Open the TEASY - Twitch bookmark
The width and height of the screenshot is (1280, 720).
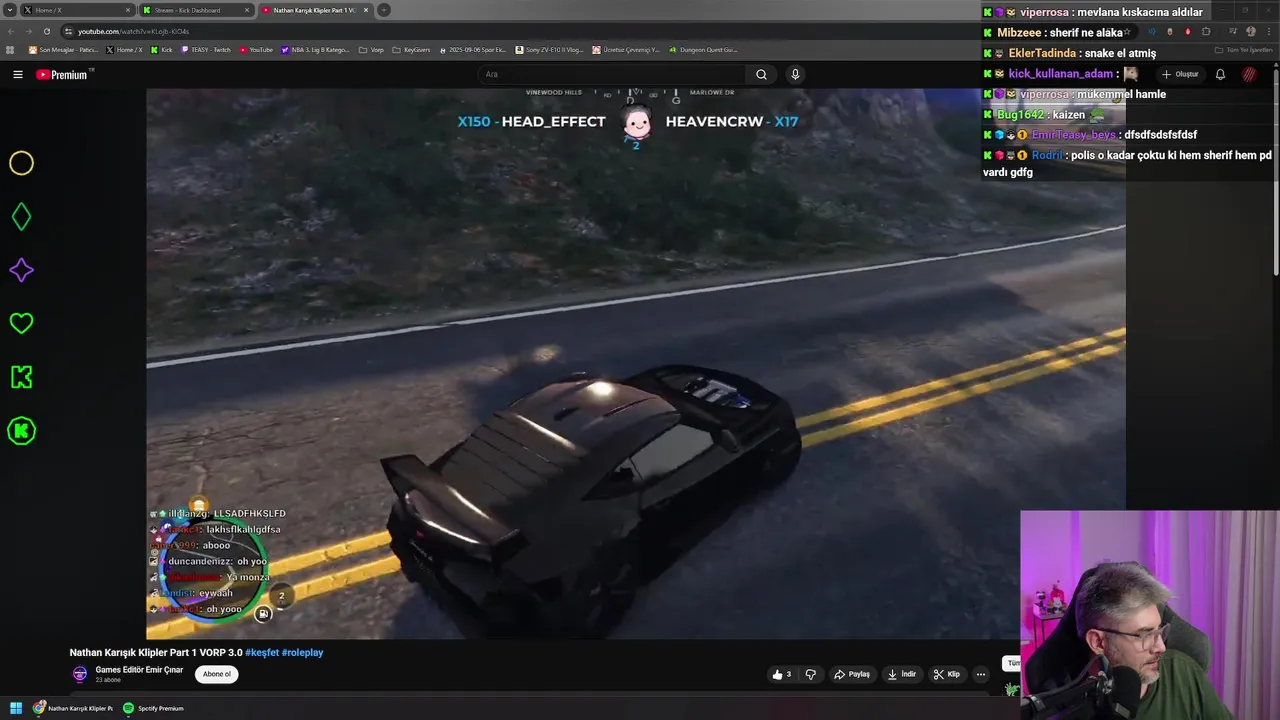pos(205,49)
